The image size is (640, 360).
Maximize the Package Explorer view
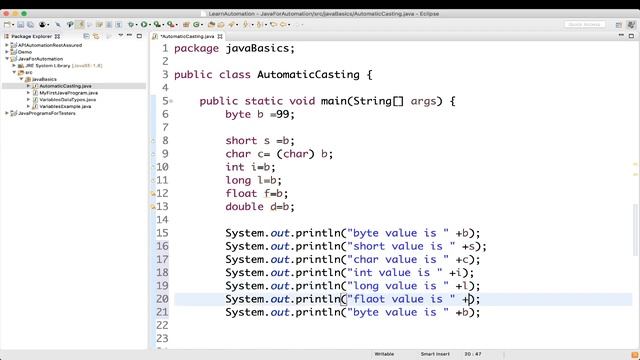(x=139, y=36)
